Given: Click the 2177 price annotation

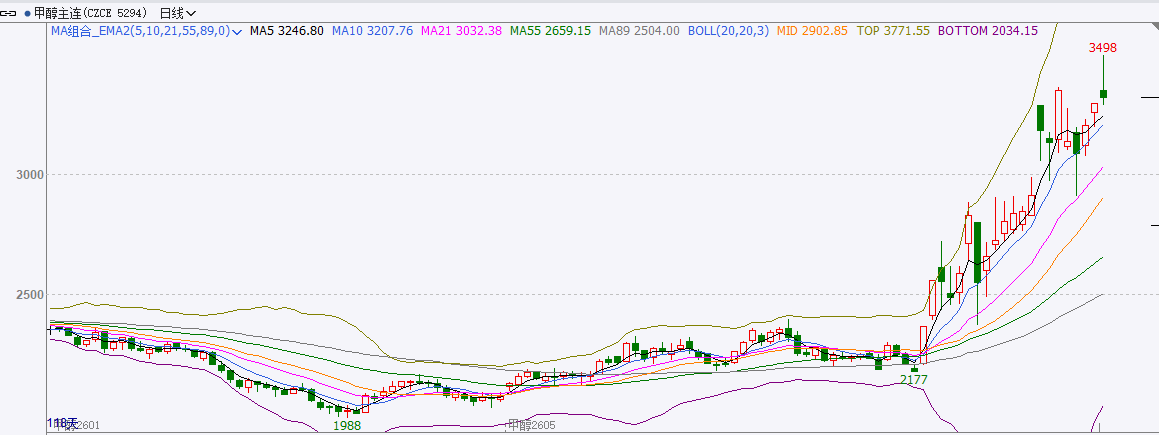Looking at the screenshot, I should click(x=913, y=380).
